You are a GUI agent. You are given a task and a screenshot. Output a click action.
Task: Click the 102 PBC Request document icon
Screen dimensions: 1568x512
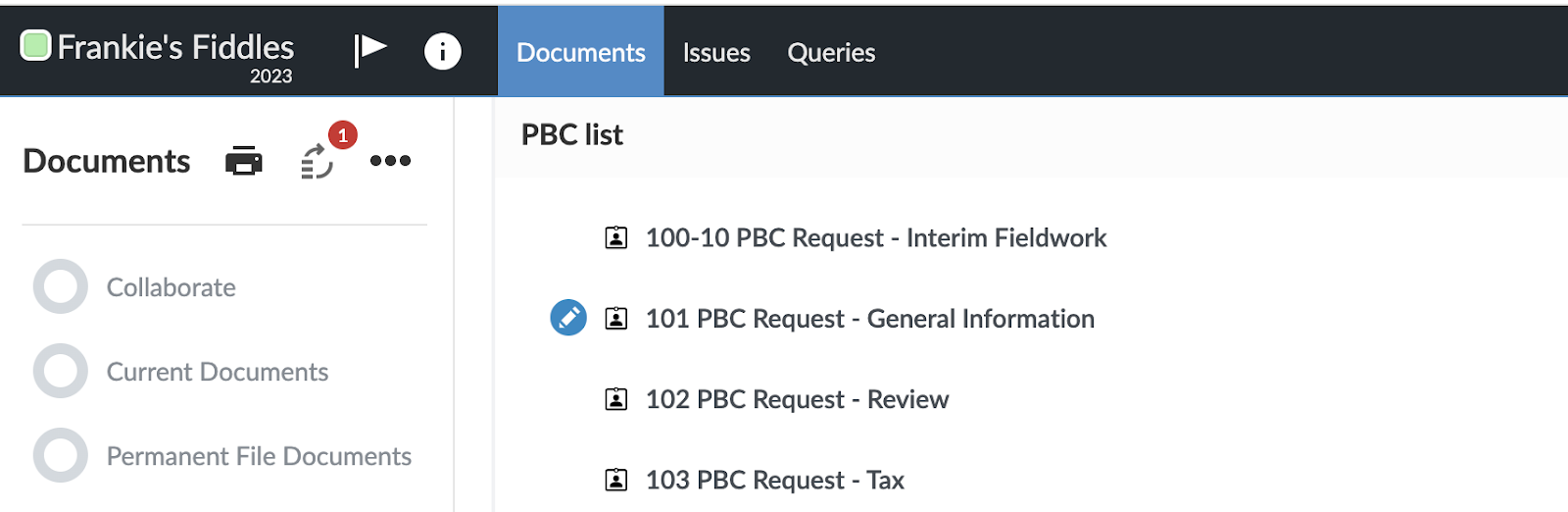coord(616,399)
